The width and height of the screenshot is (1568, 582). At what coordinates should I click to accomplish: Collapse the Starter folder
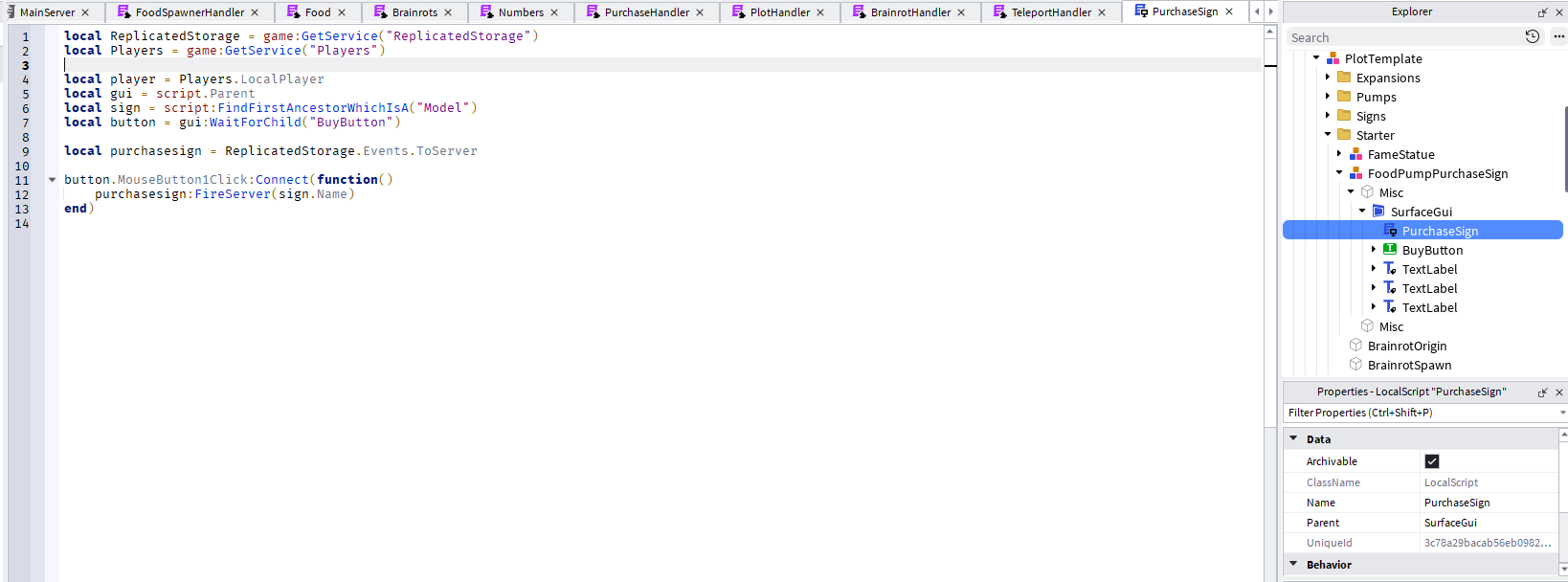point(1328,135)
